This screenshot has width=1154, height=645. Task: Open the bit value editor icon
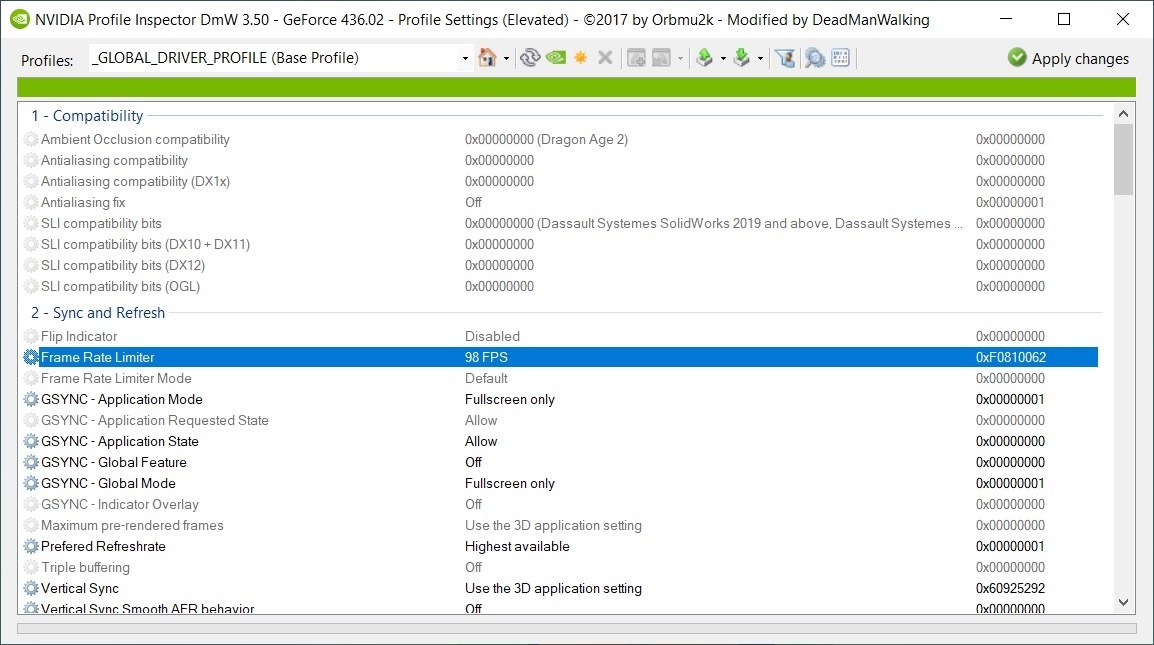(x=840, y=57)
